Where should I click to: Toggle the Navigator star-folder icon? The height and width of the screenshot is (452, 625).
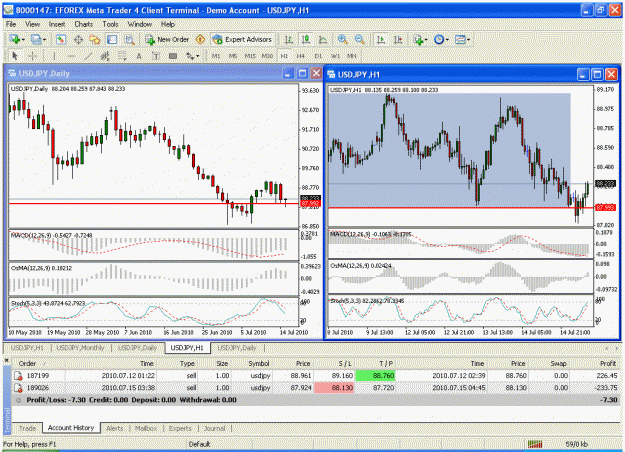pyautogui.click(x=95, y=39)
